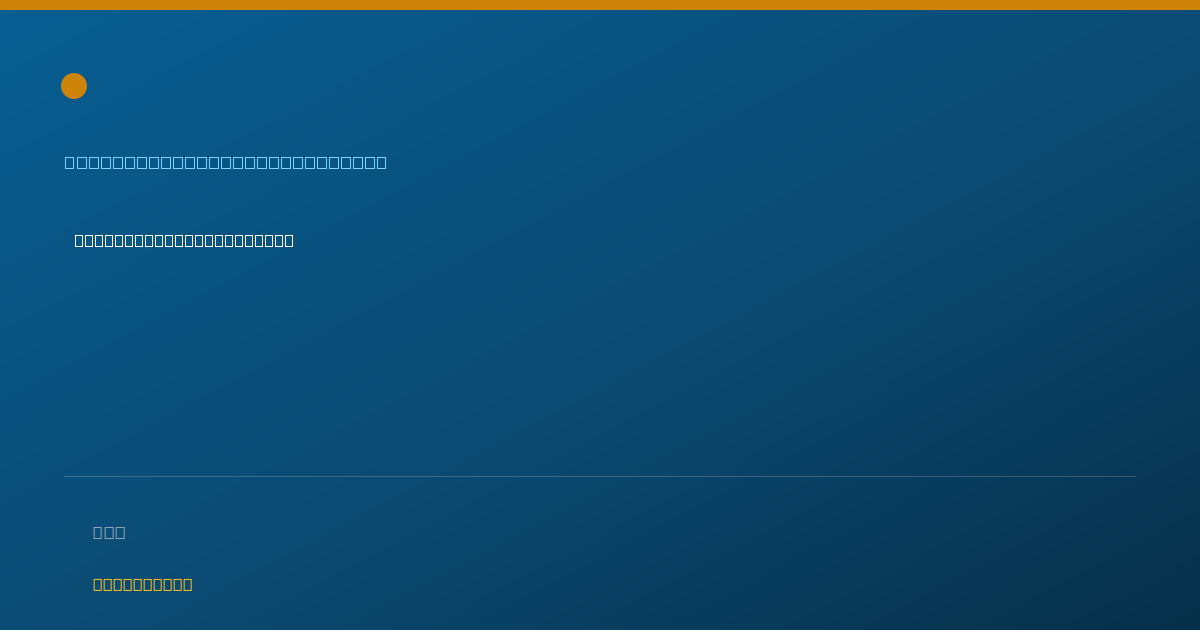Screen dimensions: 1200x630
Task: Select the light blue heading text line
Action: tap(226, 162)
